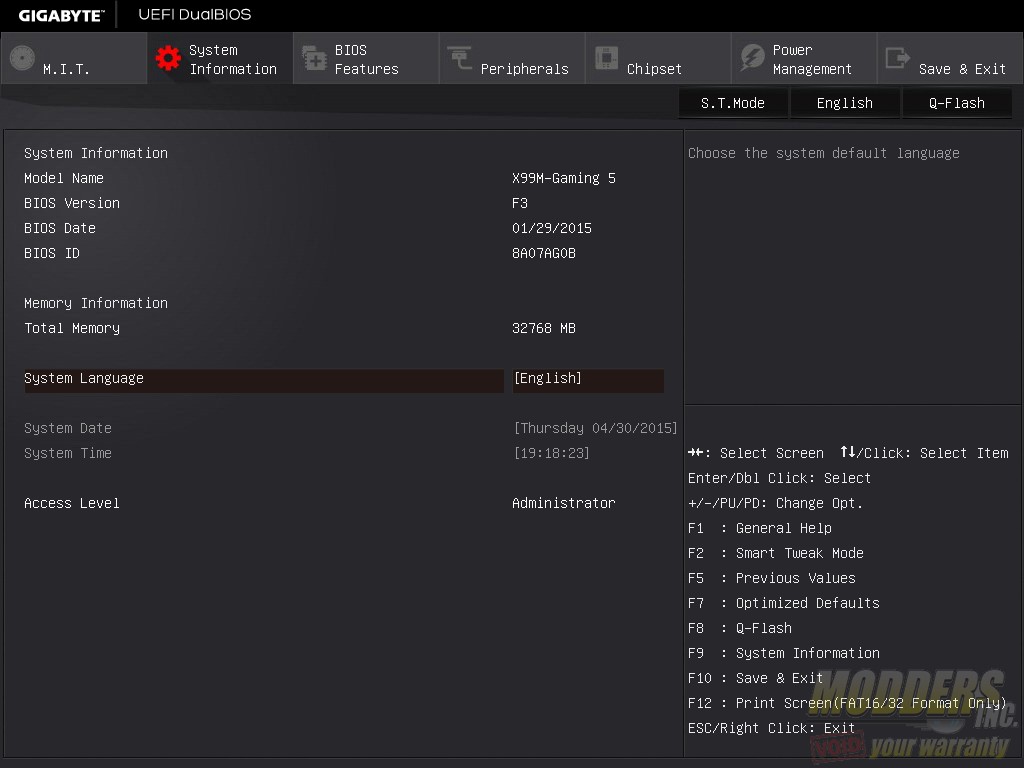
Task: Go to the Peripherals tab
Action: pyautogui.click(x=512, y=59)
